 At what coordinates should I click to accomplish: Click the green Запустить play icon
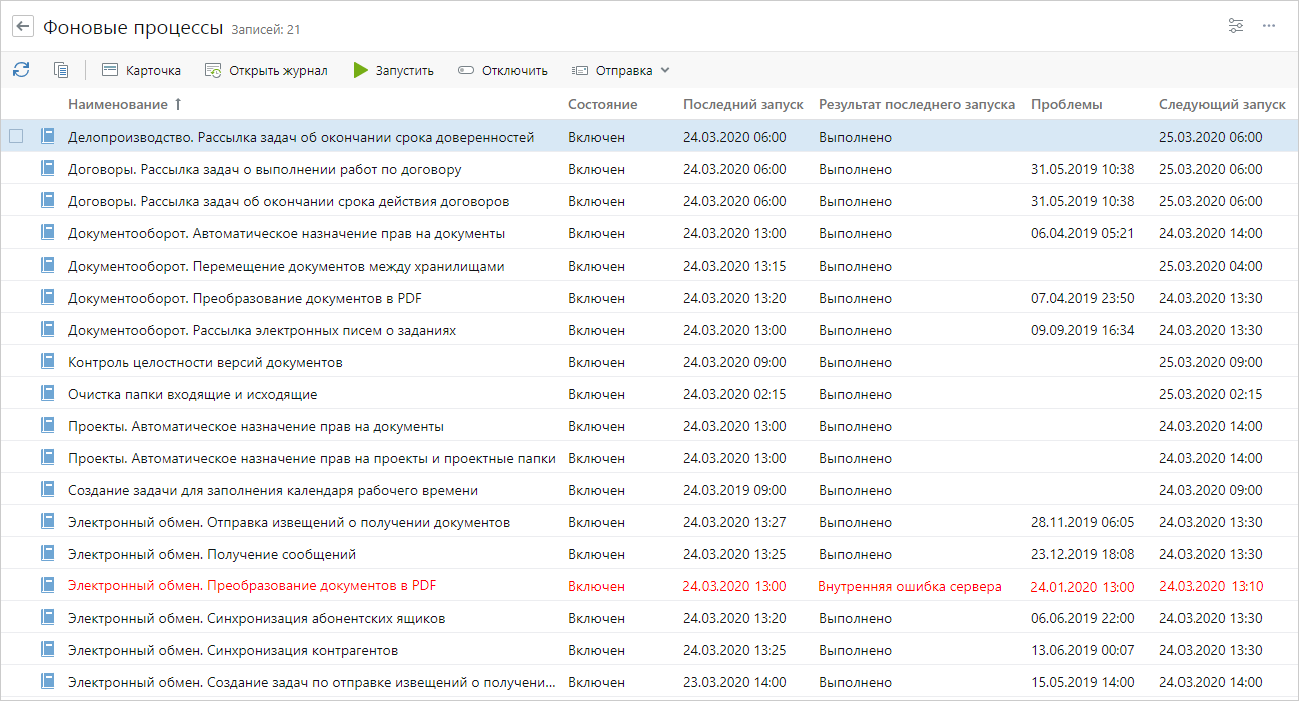(x=361, y=70)
